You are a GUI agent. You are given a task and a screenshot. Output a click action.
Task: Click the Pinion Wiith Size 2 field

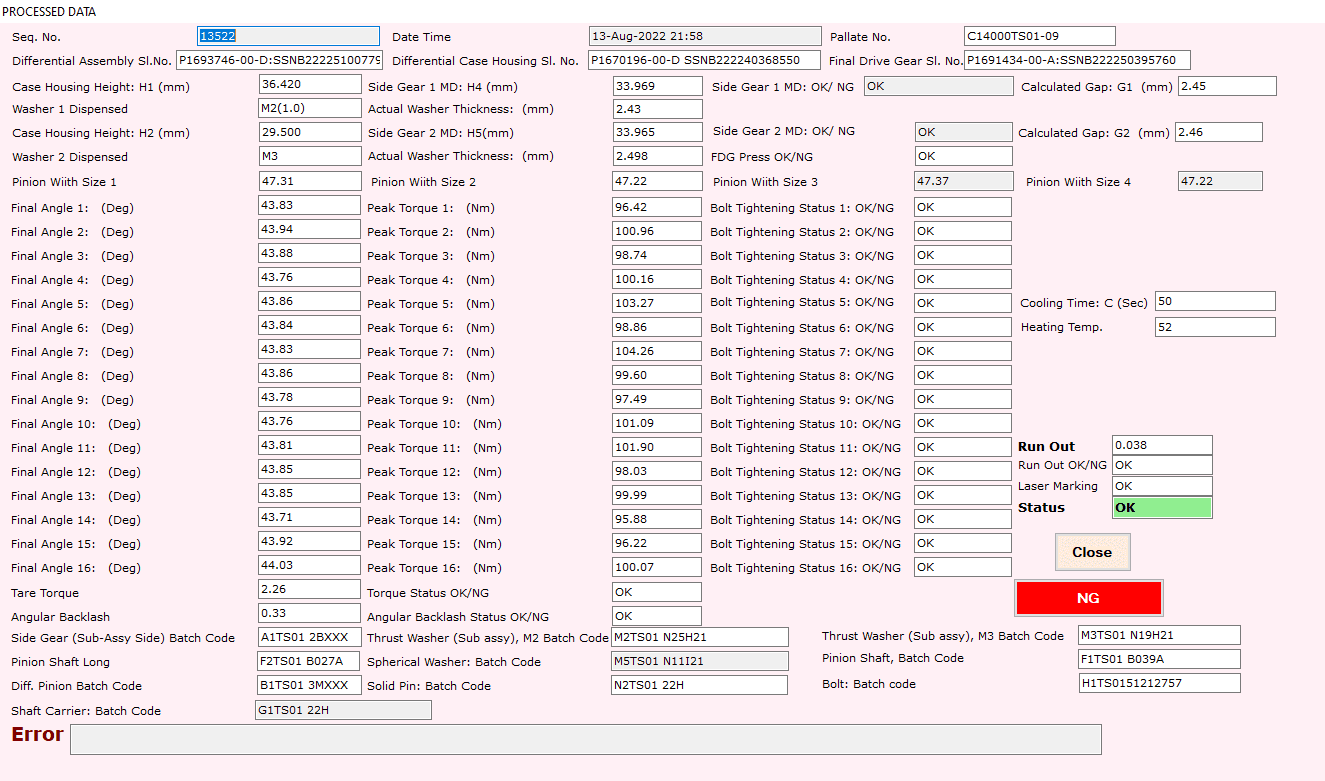(658, 181)
